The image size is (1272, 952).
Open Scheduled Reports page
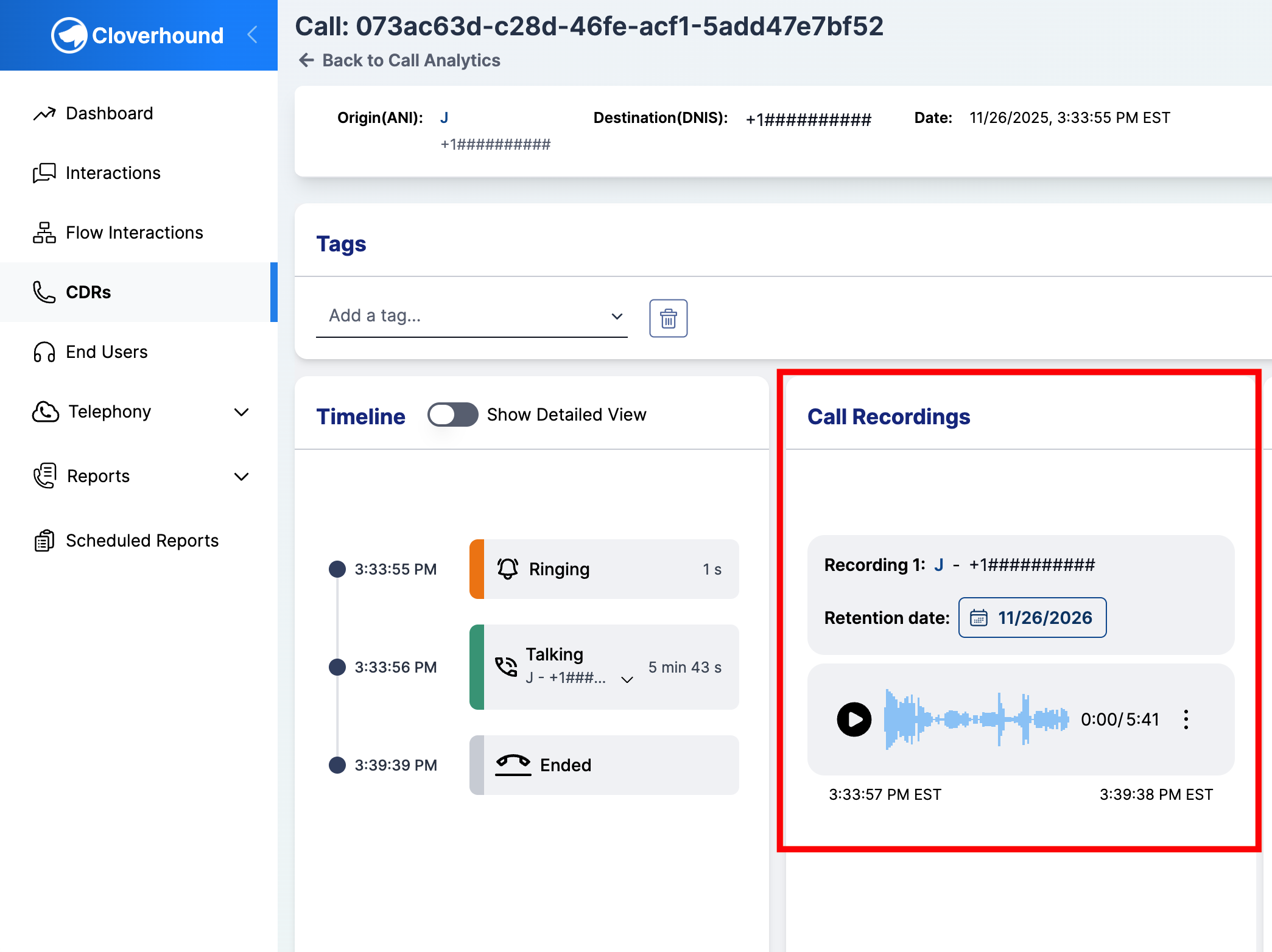(x=139, y=541)
